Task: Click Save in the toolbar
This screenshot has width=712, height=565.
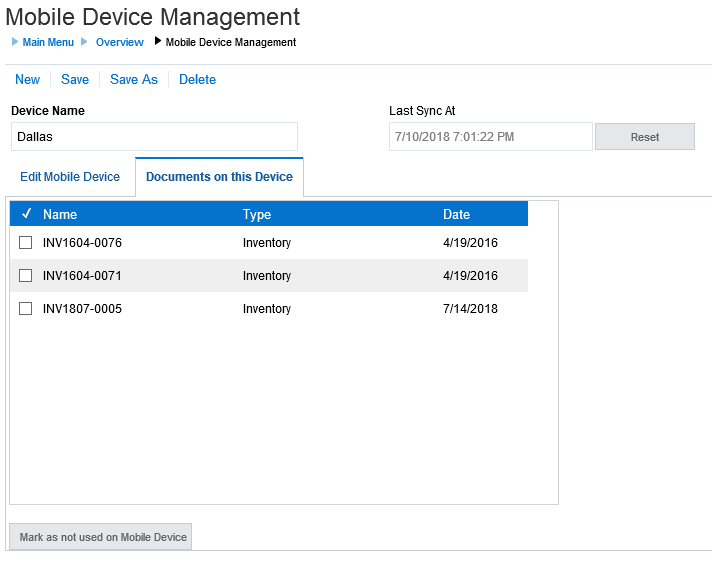Action: coord(75,80)
